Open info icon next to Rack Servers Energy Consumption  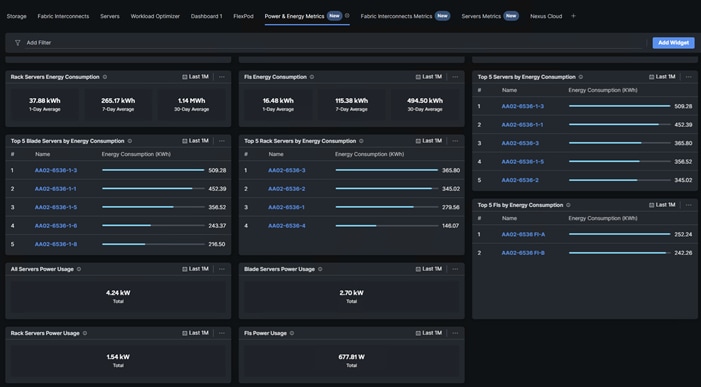(x=105, y=77)
